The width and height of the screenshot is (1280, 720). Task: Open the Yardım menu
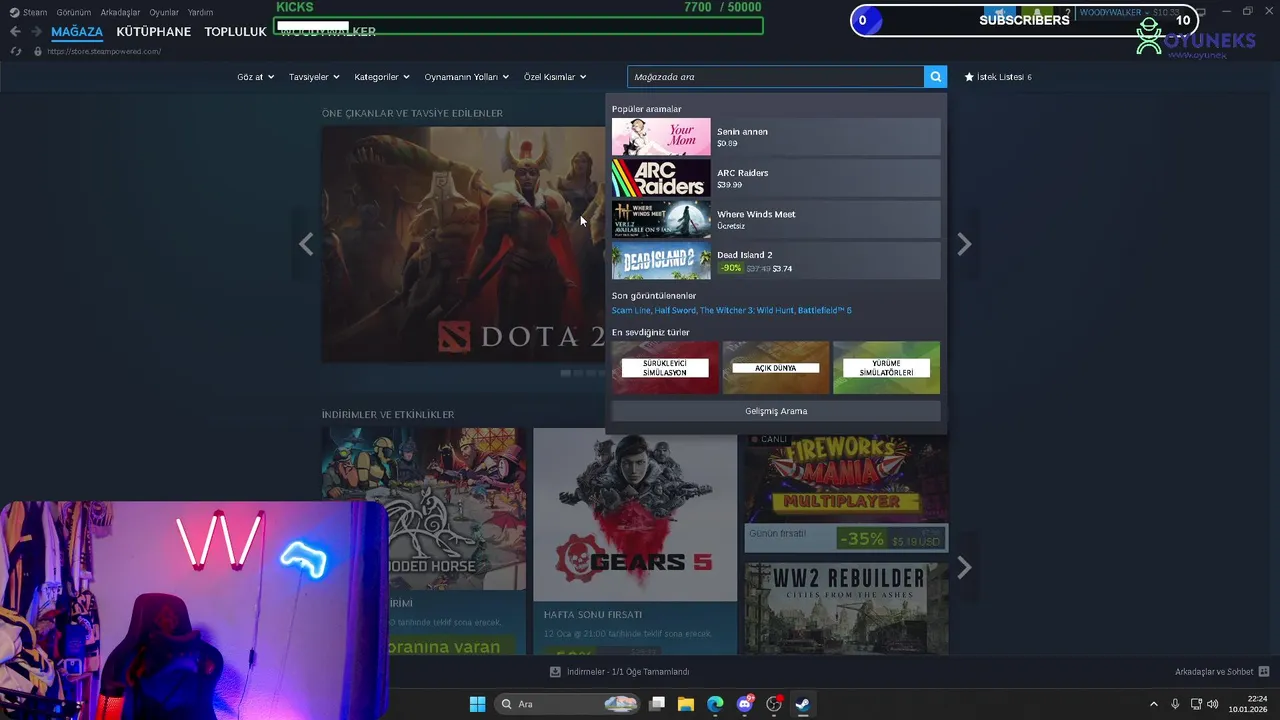(200, 12)
